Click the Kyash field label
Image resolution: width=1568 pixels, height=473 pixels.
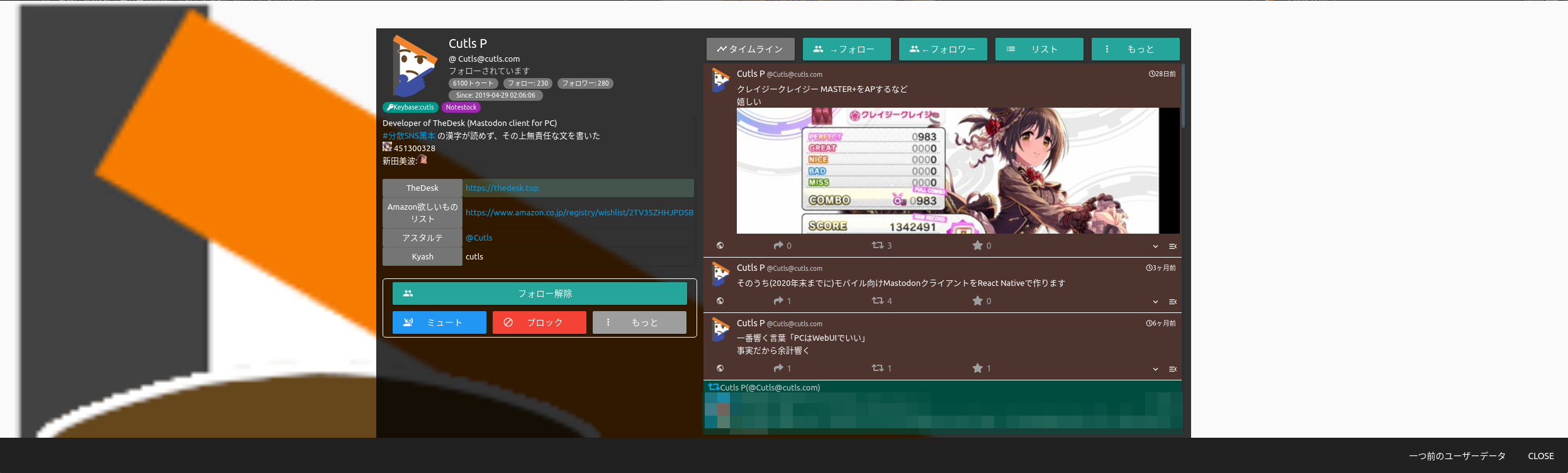(422, 256)
